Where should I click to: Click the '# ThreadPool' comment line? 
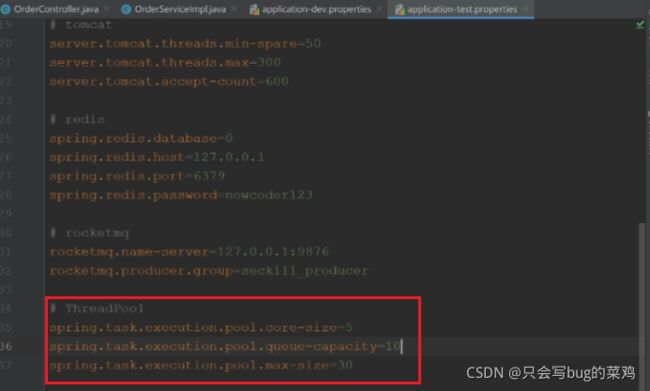point(97,308)
